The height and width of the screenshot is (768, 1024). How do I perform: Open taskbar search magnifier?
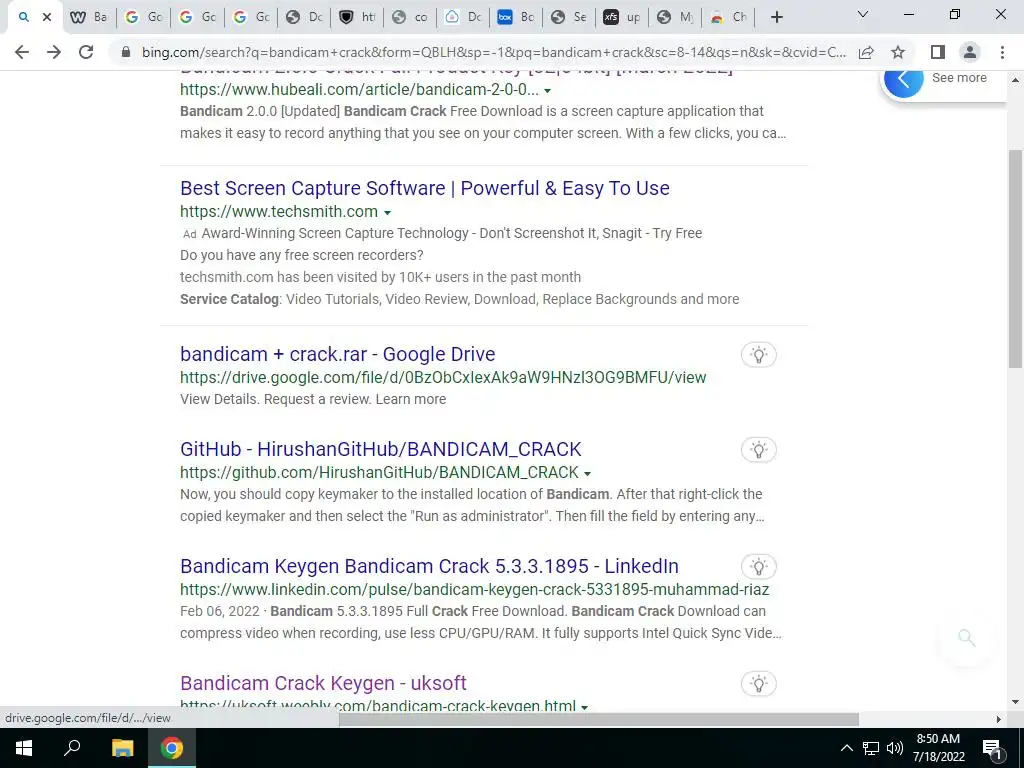72,748
